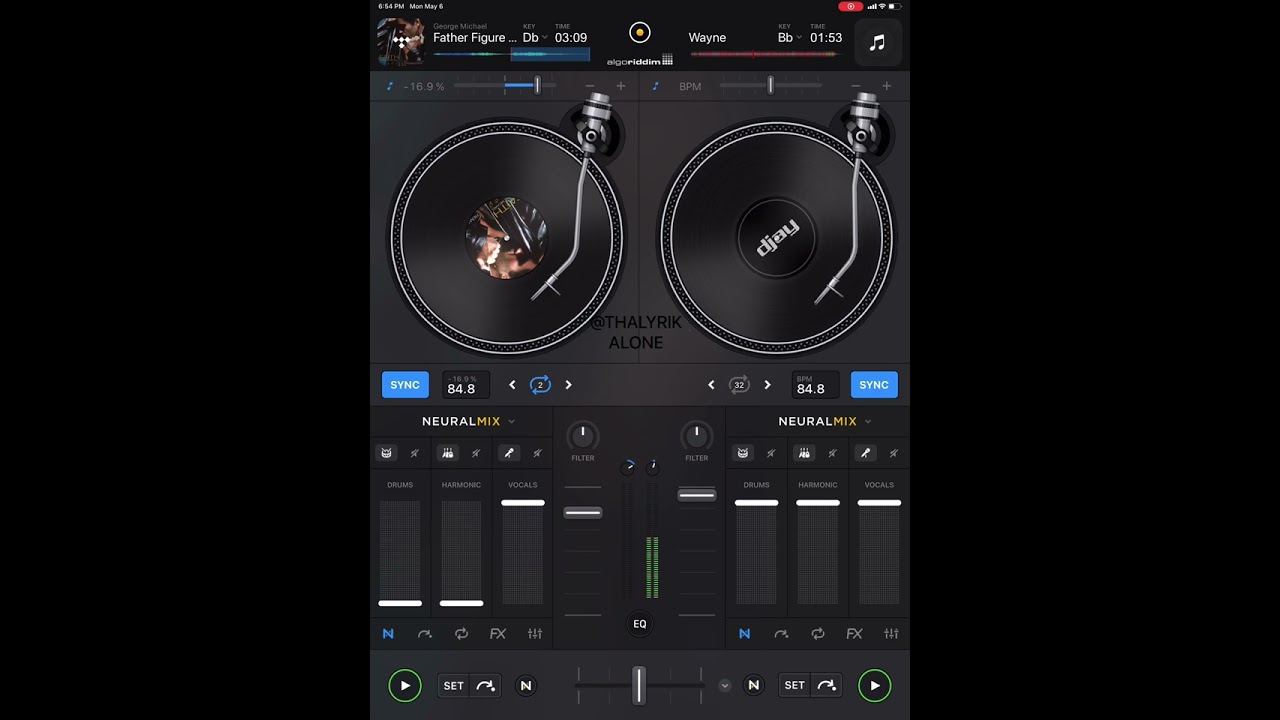
Task: Click the right deck 84.8 BPM field
Action: [815, 385]
